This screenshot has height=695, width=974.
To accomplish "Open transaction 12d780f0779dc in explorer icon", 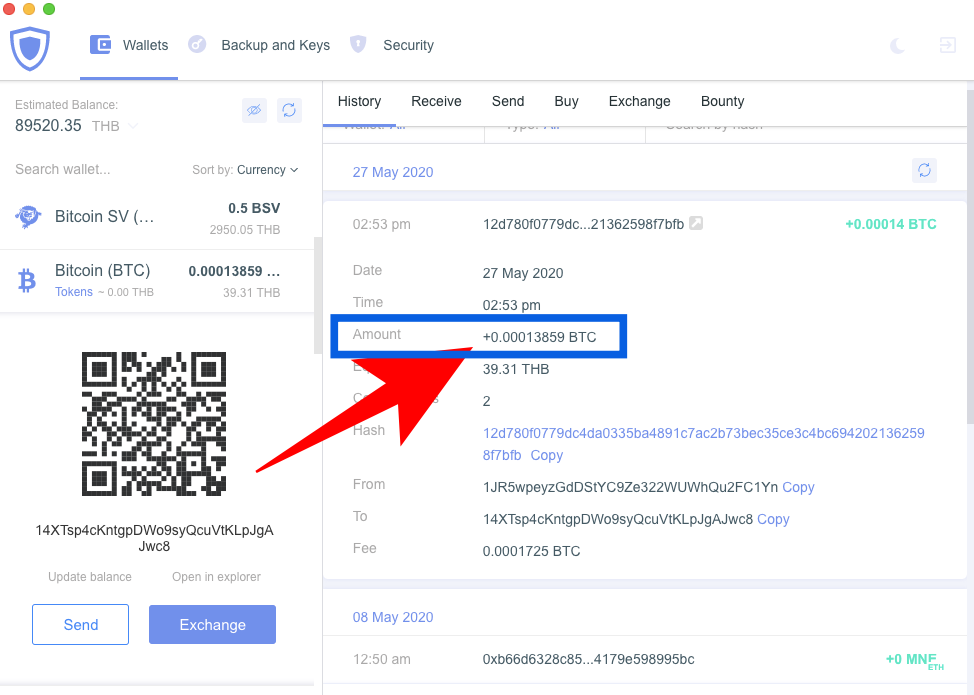I will tap(696, 223).
